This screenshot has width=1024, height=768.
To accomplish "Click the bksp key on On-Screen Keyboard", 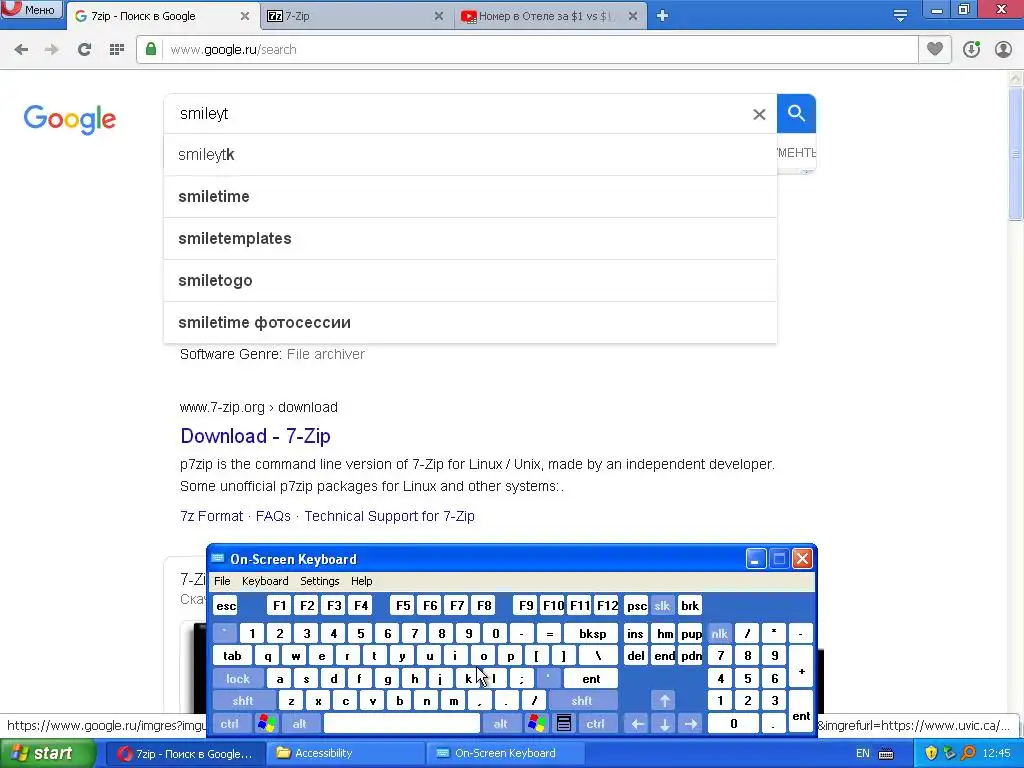I will click(592, 633).
